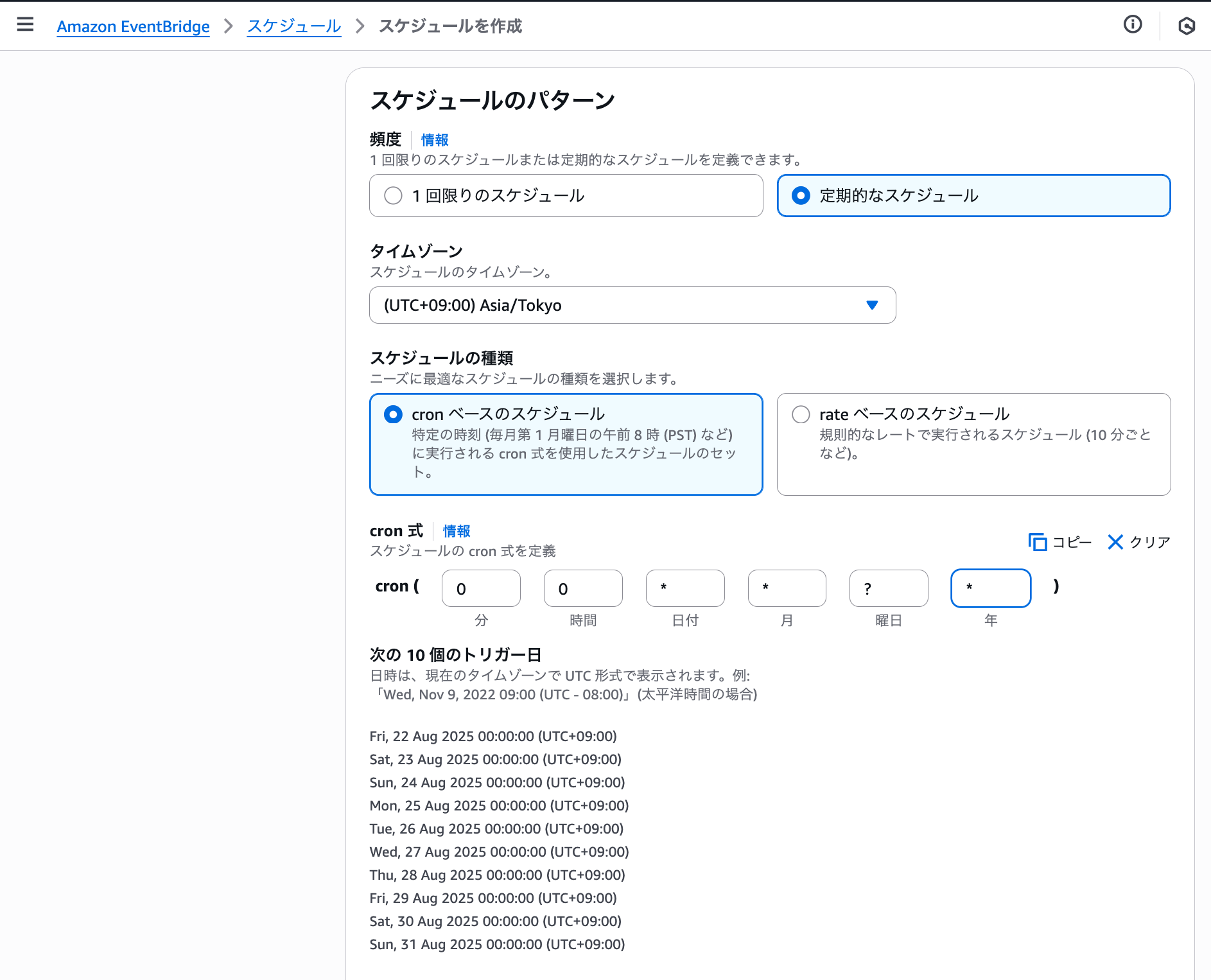Go to スケジュール breadcrumb link
This screenshot has height=980, width=1211.
pos(294,26)
